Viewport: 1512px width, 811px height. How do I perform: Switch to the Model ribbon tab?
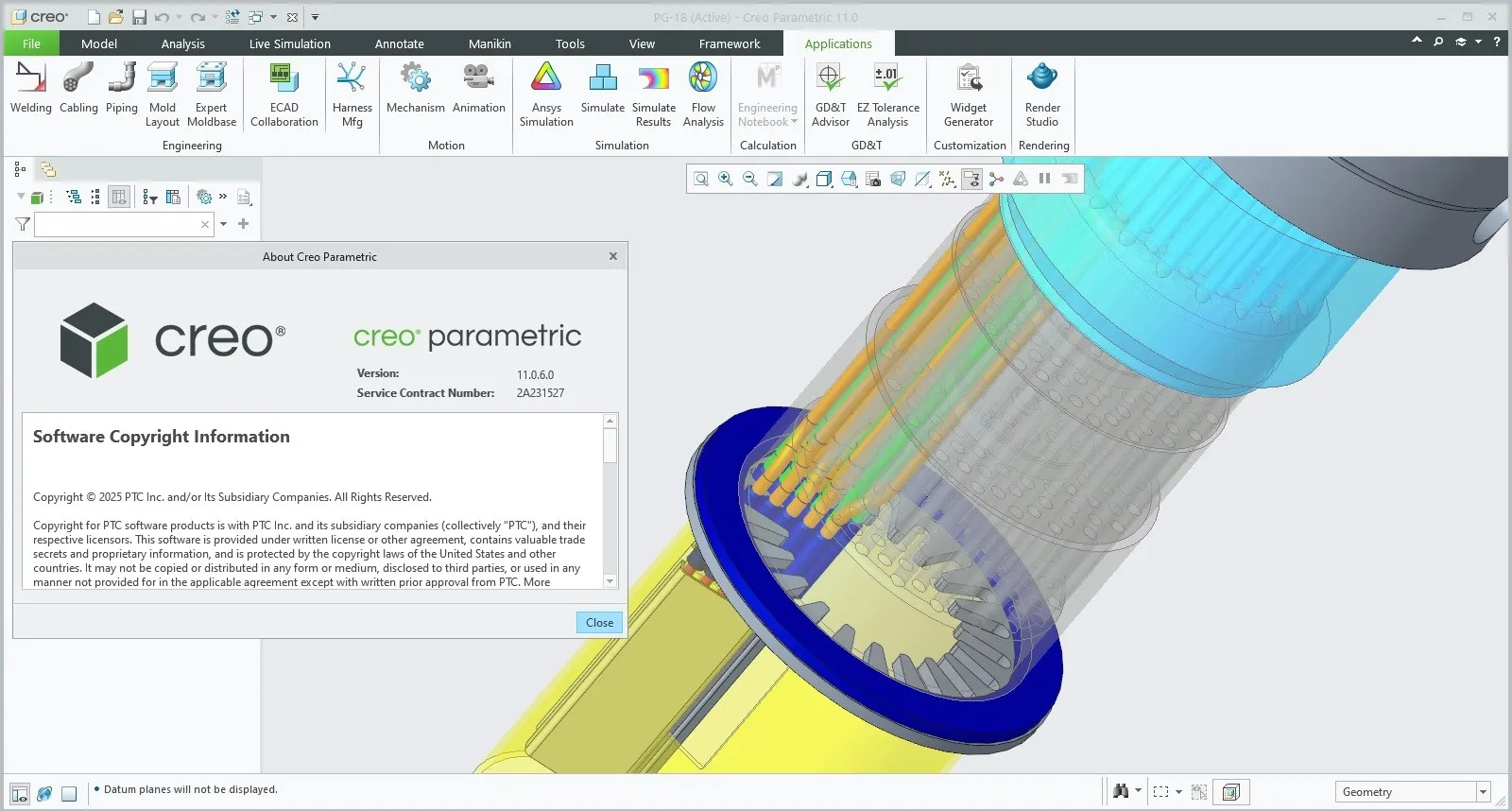99,43
